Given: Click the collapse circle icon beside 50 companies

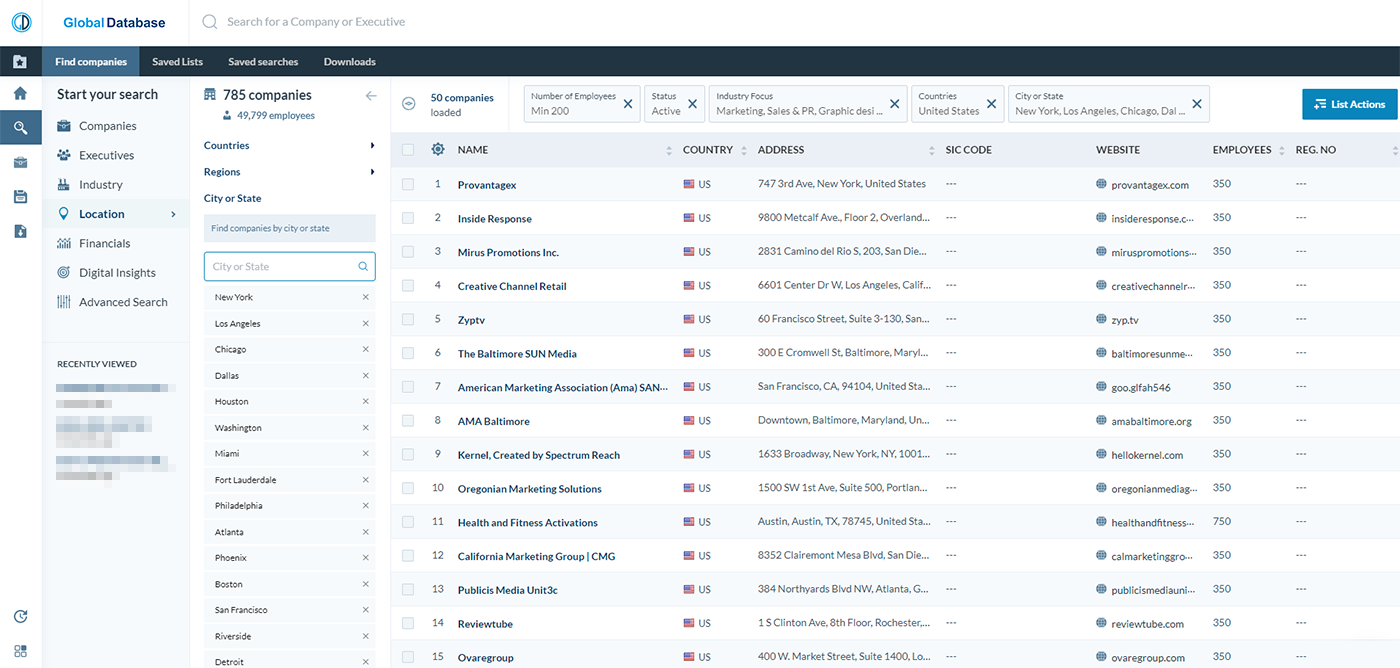Looking at the screenshot, I should [x=408, y=104].
